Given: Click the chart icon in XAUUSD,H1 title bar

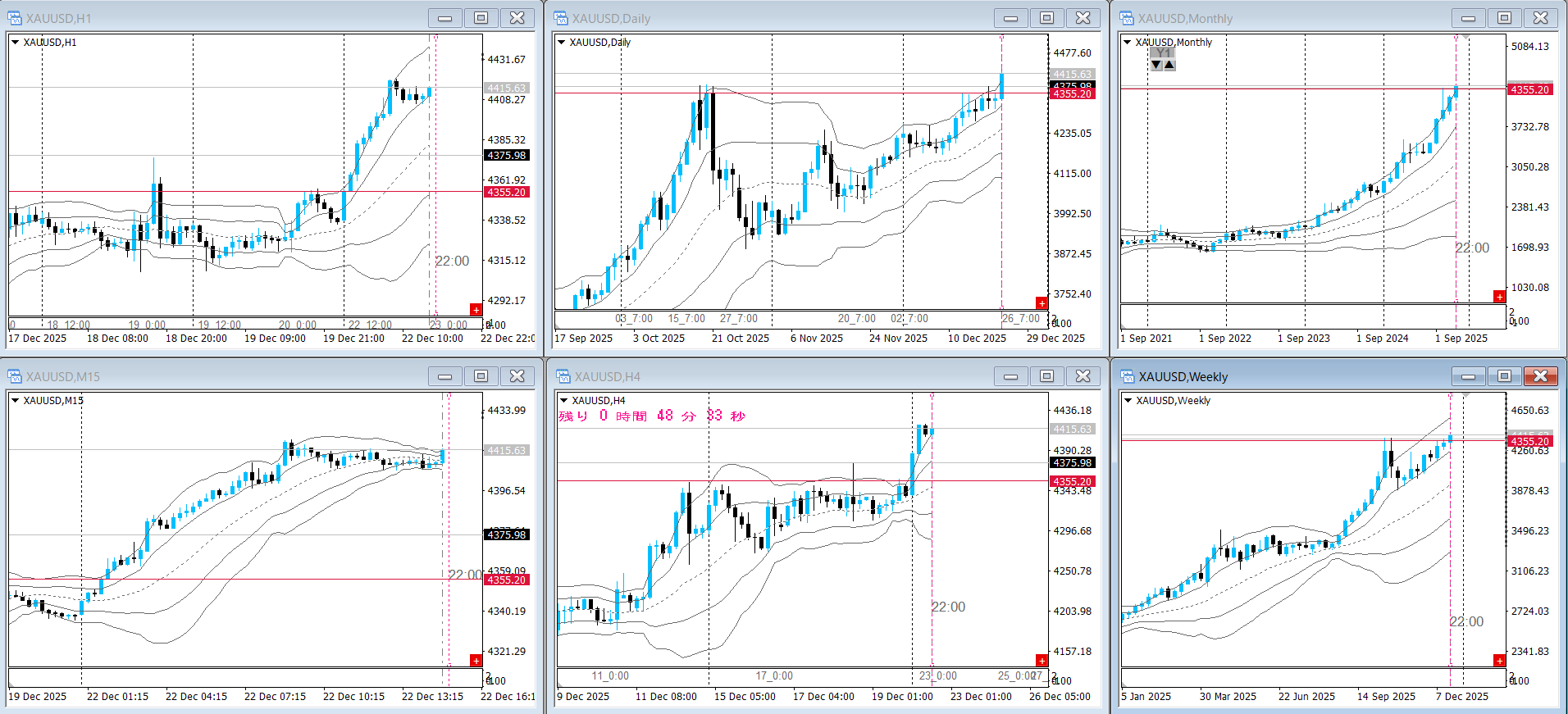Looking at the screenshot, I should (15, 18).
